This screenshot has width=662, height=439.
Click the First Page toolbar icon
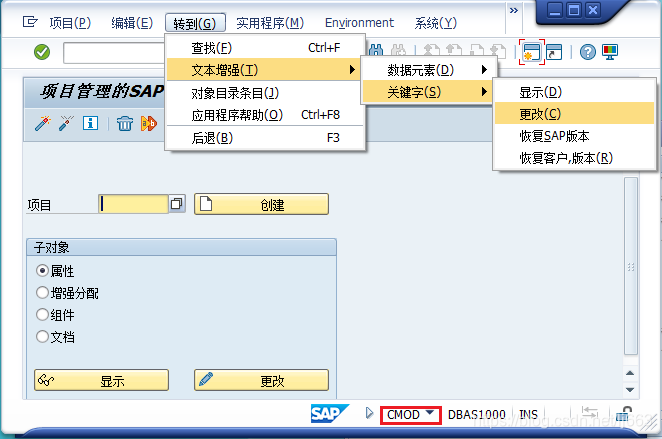click(x=430, y=51)
